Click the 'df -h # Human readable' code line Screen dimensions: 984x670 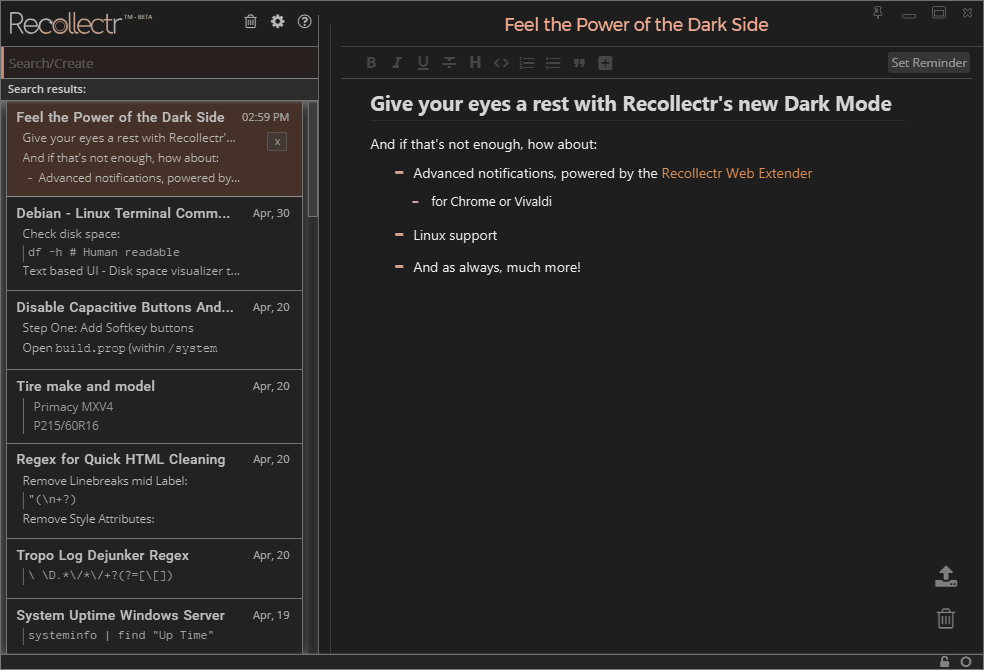[104, 252]
